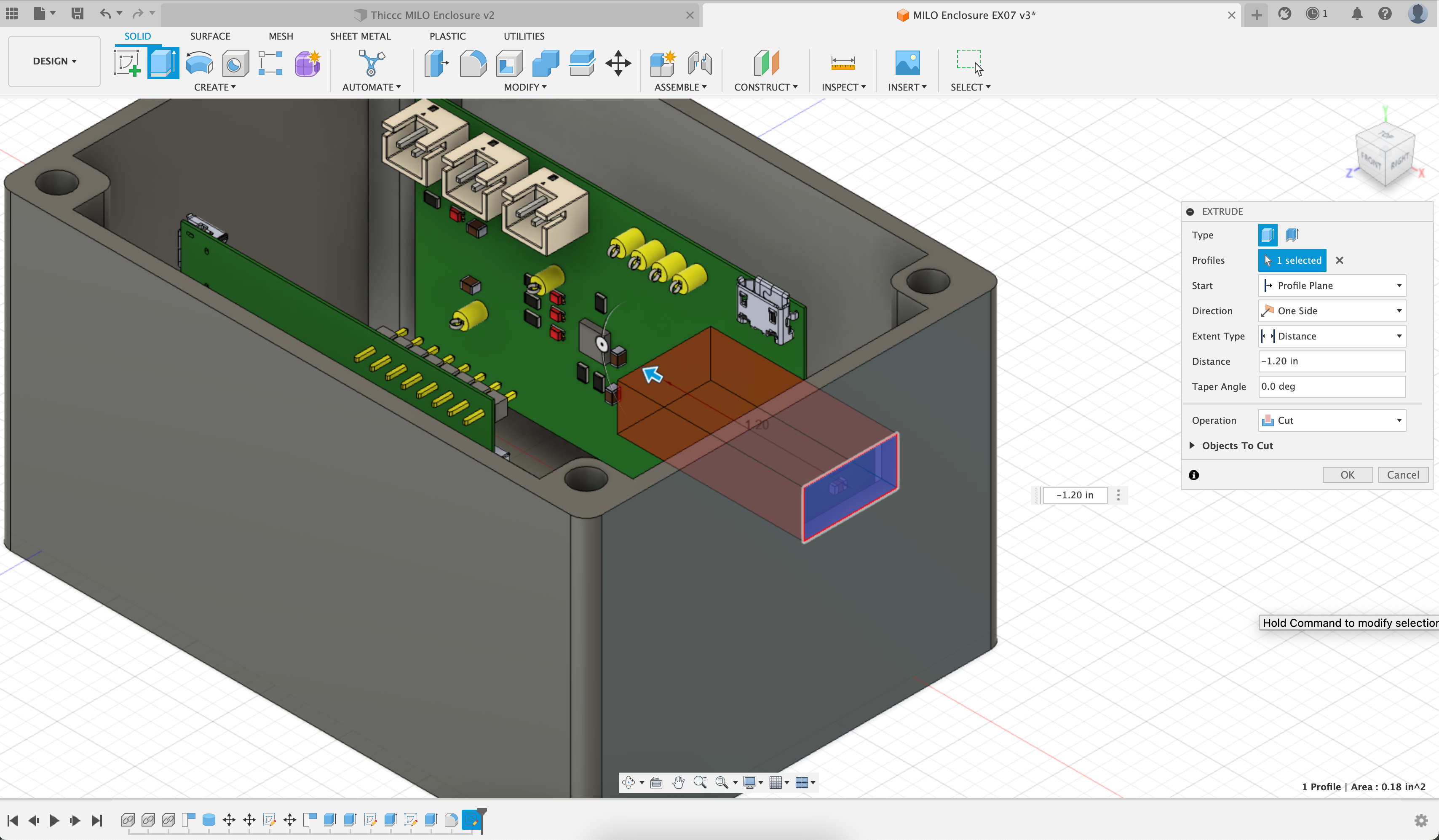Click the Insert image icon
The height and width of the screenshot is (840, 1439).
pos(907,63)
